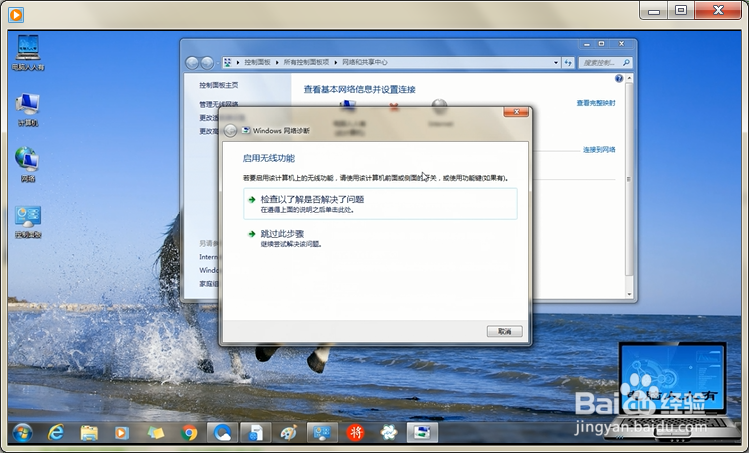Maximize the Control Panel window

pos(601,44)
